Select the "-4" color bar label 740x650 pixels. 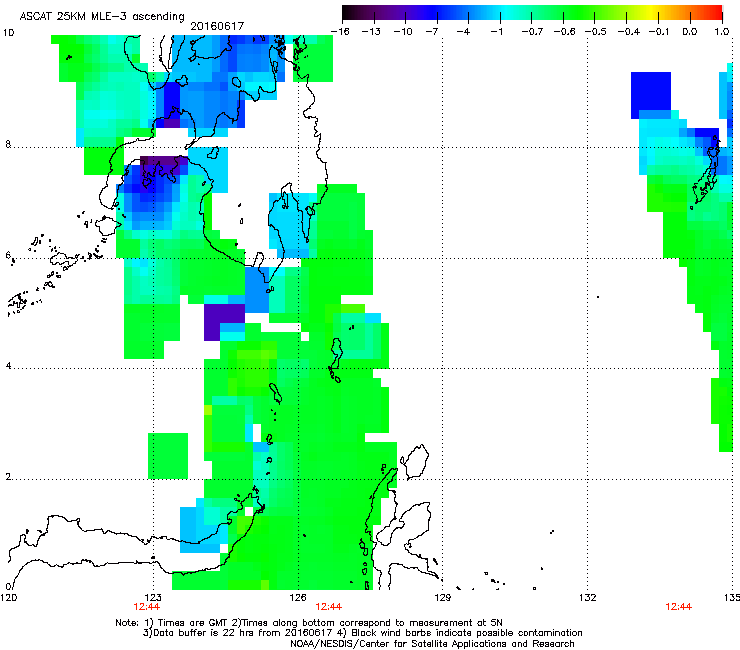(464, 32)
